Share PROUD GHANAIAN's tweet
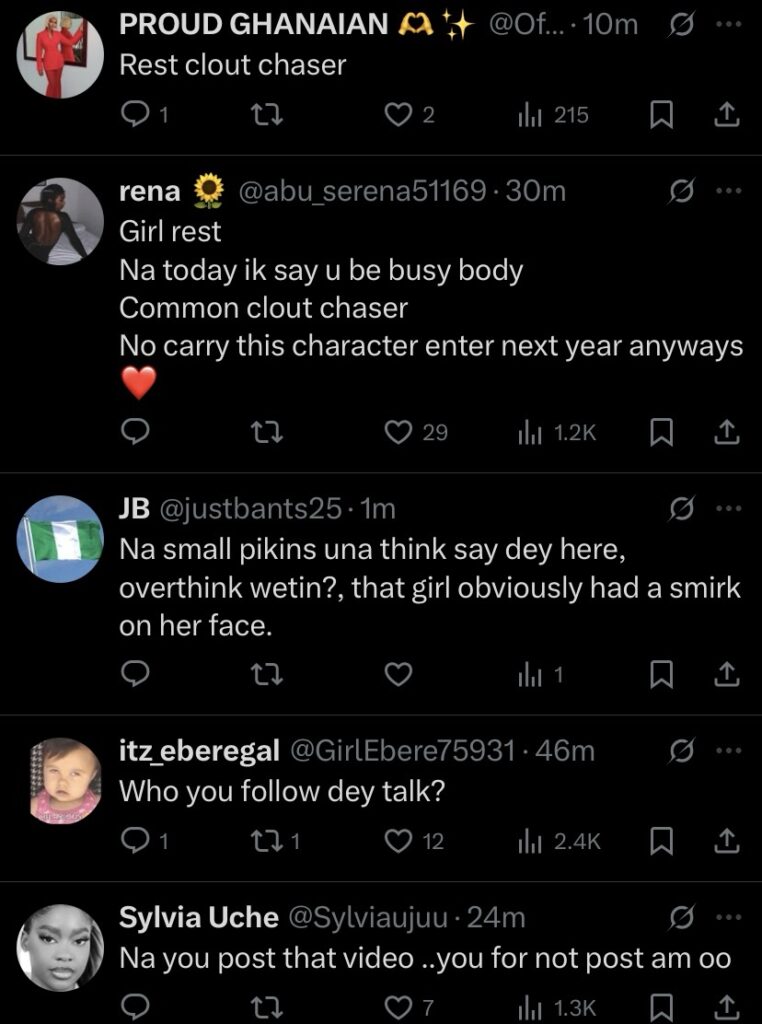The height and width of the screenshot is (1024, 762). (728, 116)
